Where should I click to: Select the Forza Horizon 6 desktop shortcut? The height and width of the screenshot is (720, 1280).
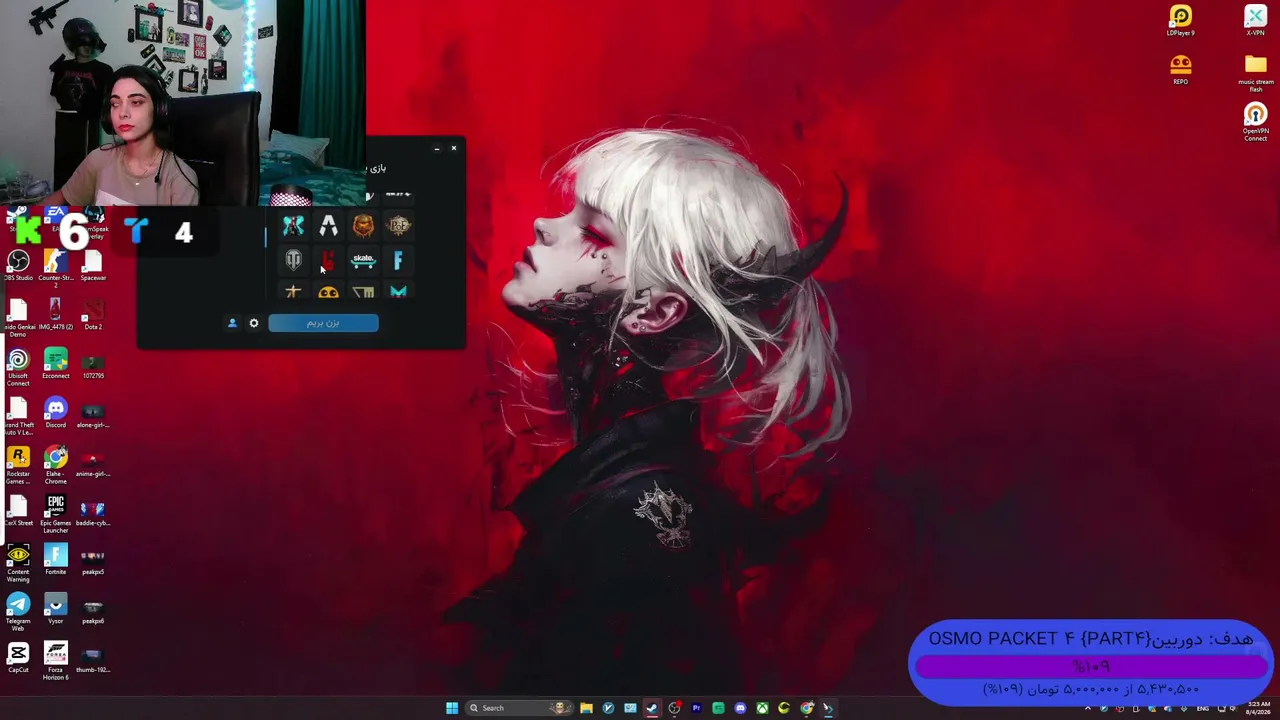pos(55,662)
